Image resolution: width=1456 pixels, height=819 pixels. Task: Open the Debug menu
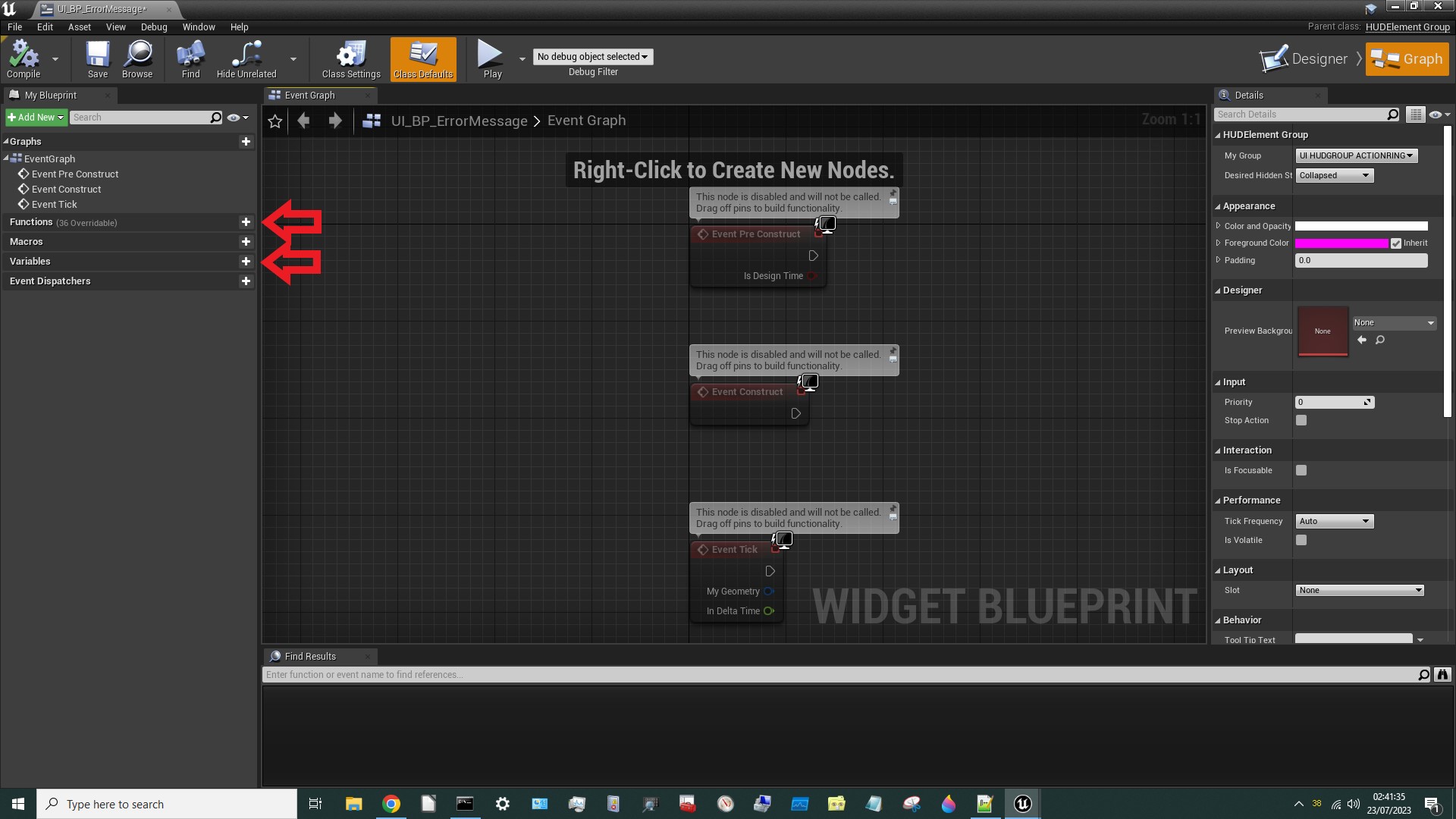(x=154, y=27)
